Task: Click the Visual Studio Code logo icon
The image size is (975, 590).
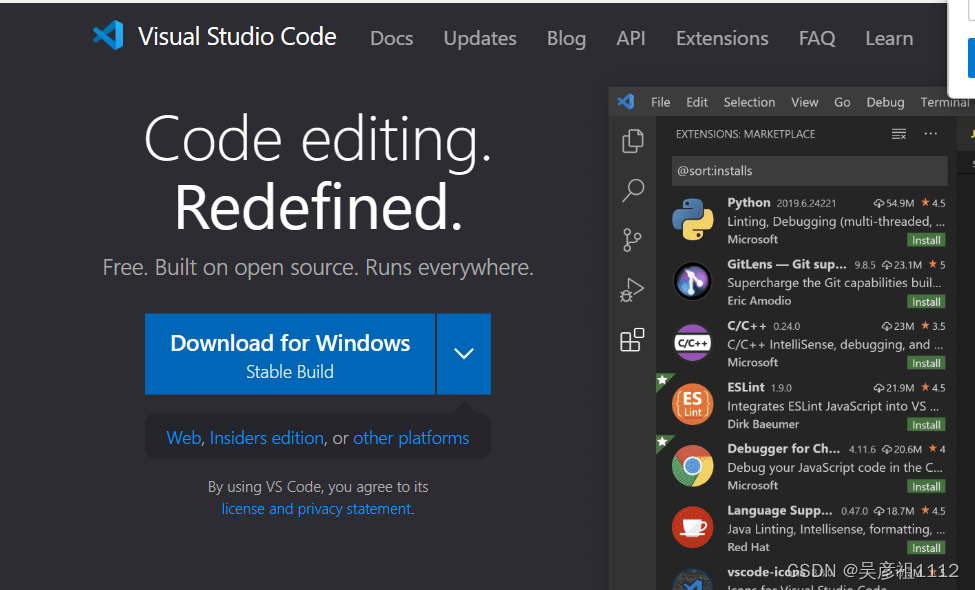Action: click(108, 35)
